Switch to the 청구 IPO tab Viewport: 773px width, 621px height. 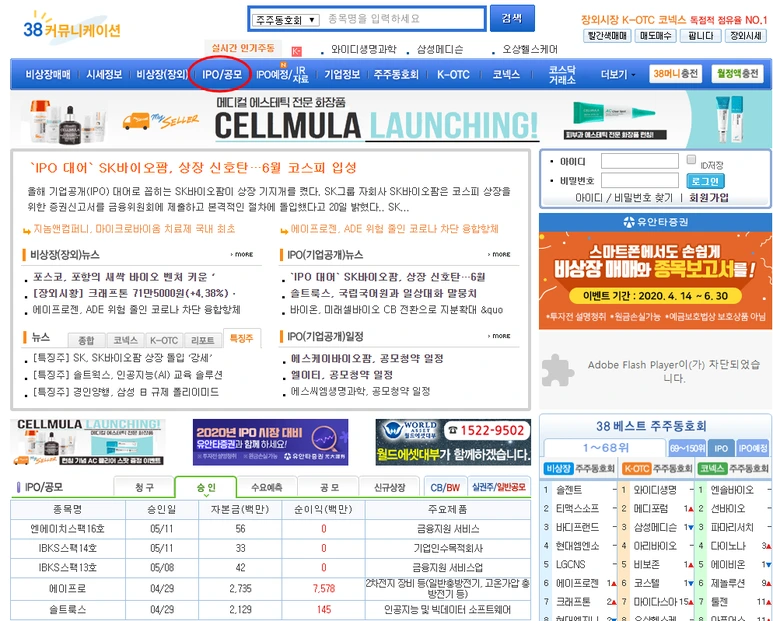(144, 487)
